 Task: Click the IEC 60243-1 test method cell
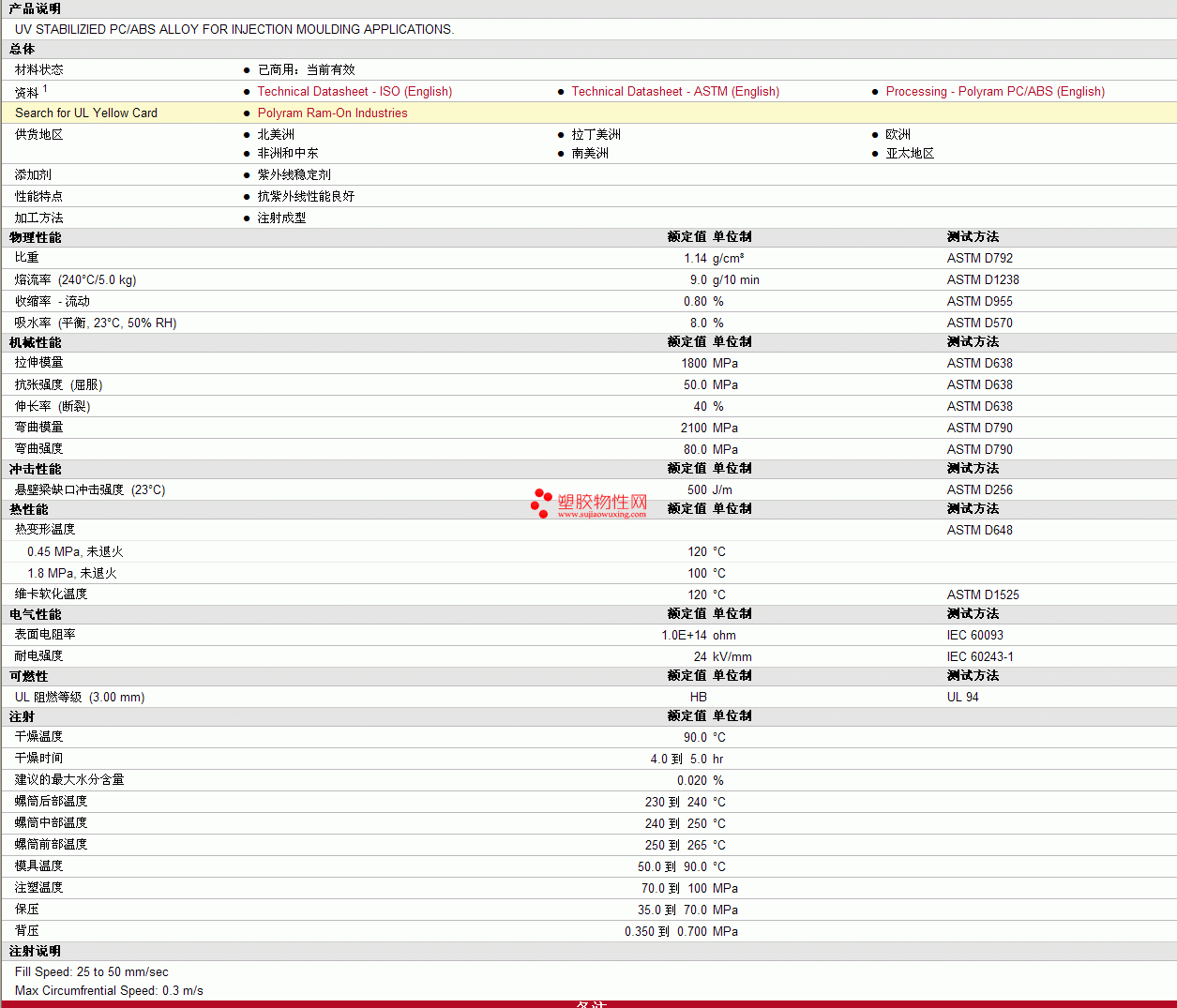pos(979,657)
